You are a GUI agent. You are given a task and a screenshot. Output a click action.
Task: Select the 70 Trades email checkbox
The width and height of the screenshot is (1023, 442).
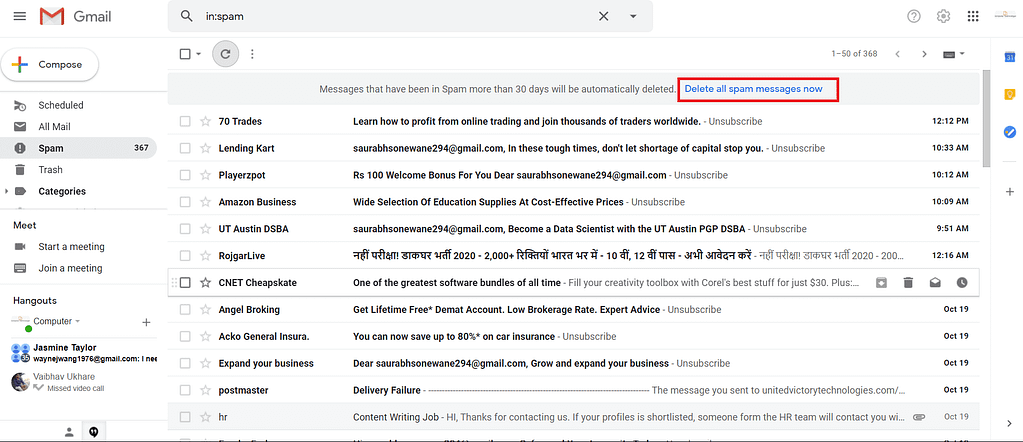[185, 121]
